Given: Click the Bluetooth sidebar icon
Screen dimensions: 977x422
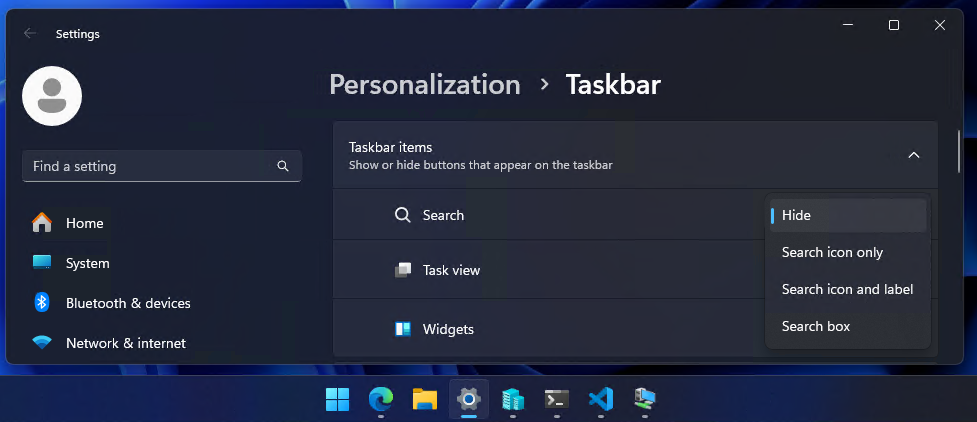Looking at the screenshot, I should coord(42,303).
